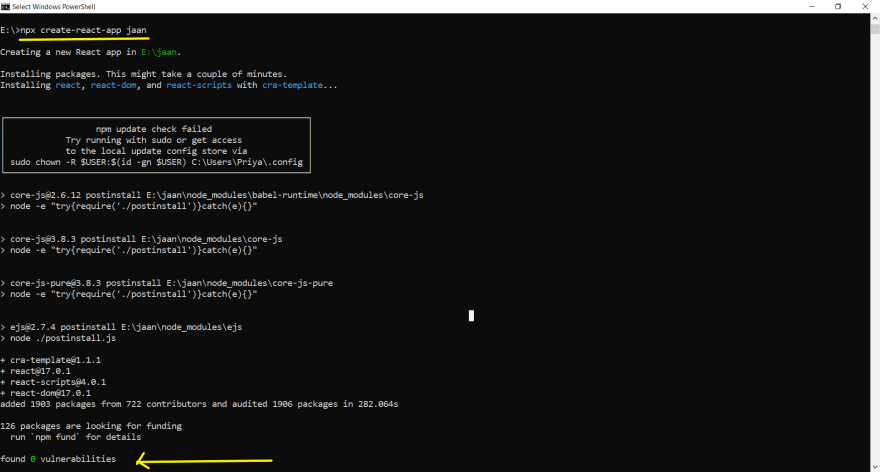880x472 pixels.
Task: Select the blue react-dom text
Action: click(113, 85)
